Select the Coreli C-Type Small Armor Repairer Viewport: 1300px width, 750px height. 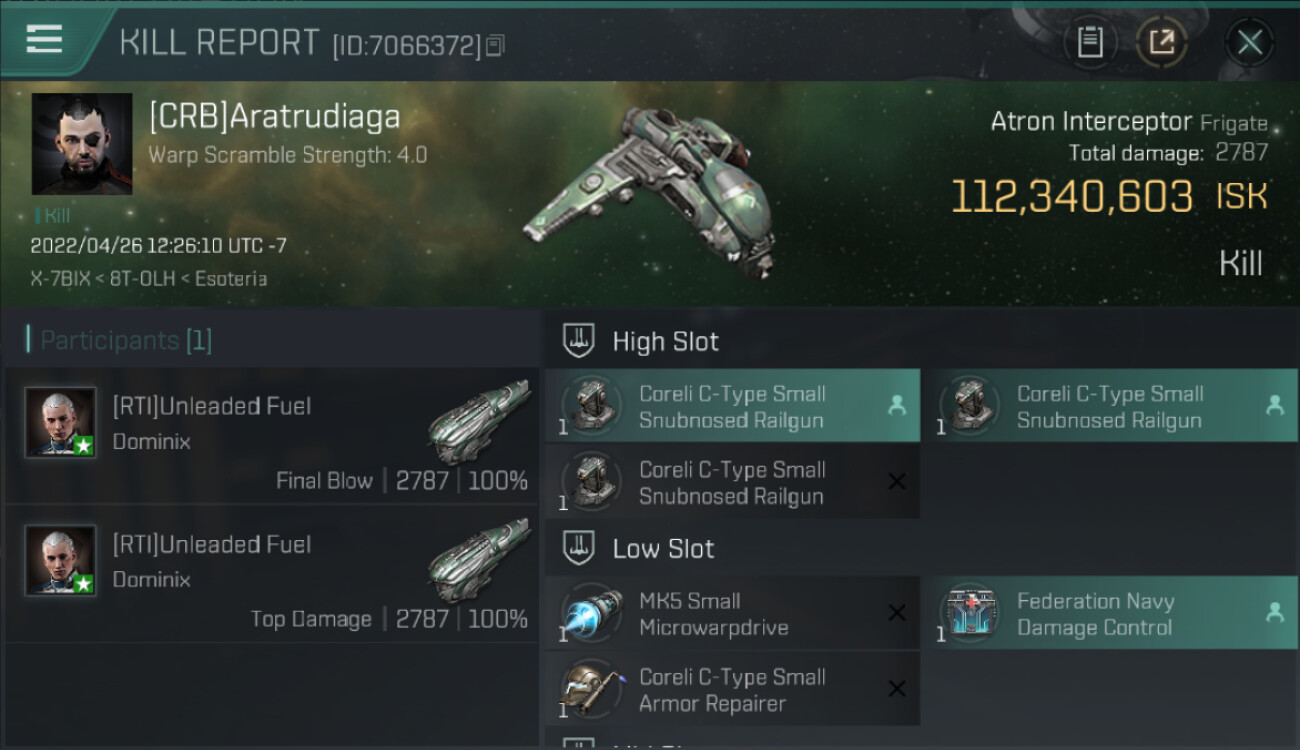pos(732,689)
